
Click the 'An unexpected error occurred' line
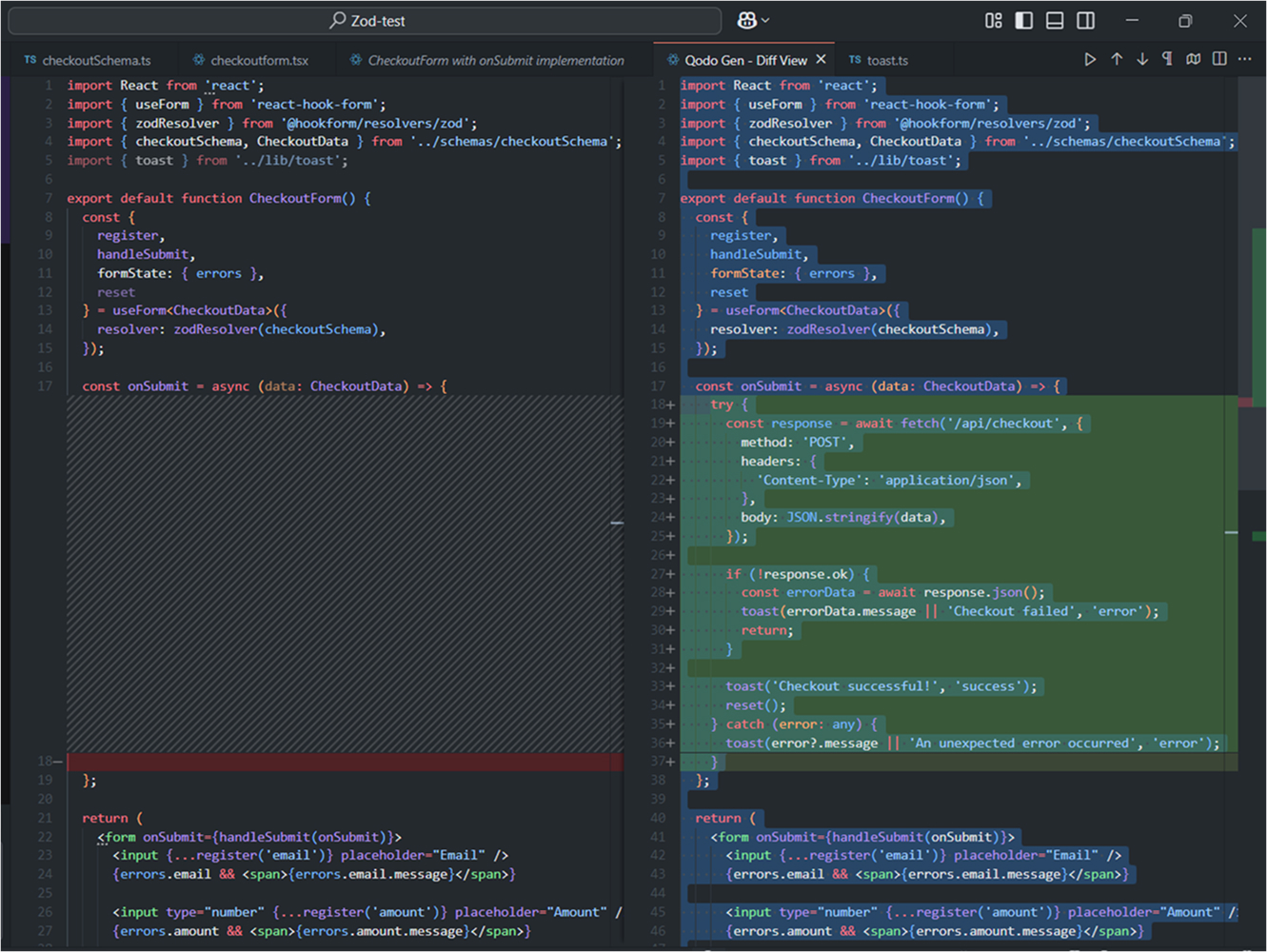click(973, 744)
